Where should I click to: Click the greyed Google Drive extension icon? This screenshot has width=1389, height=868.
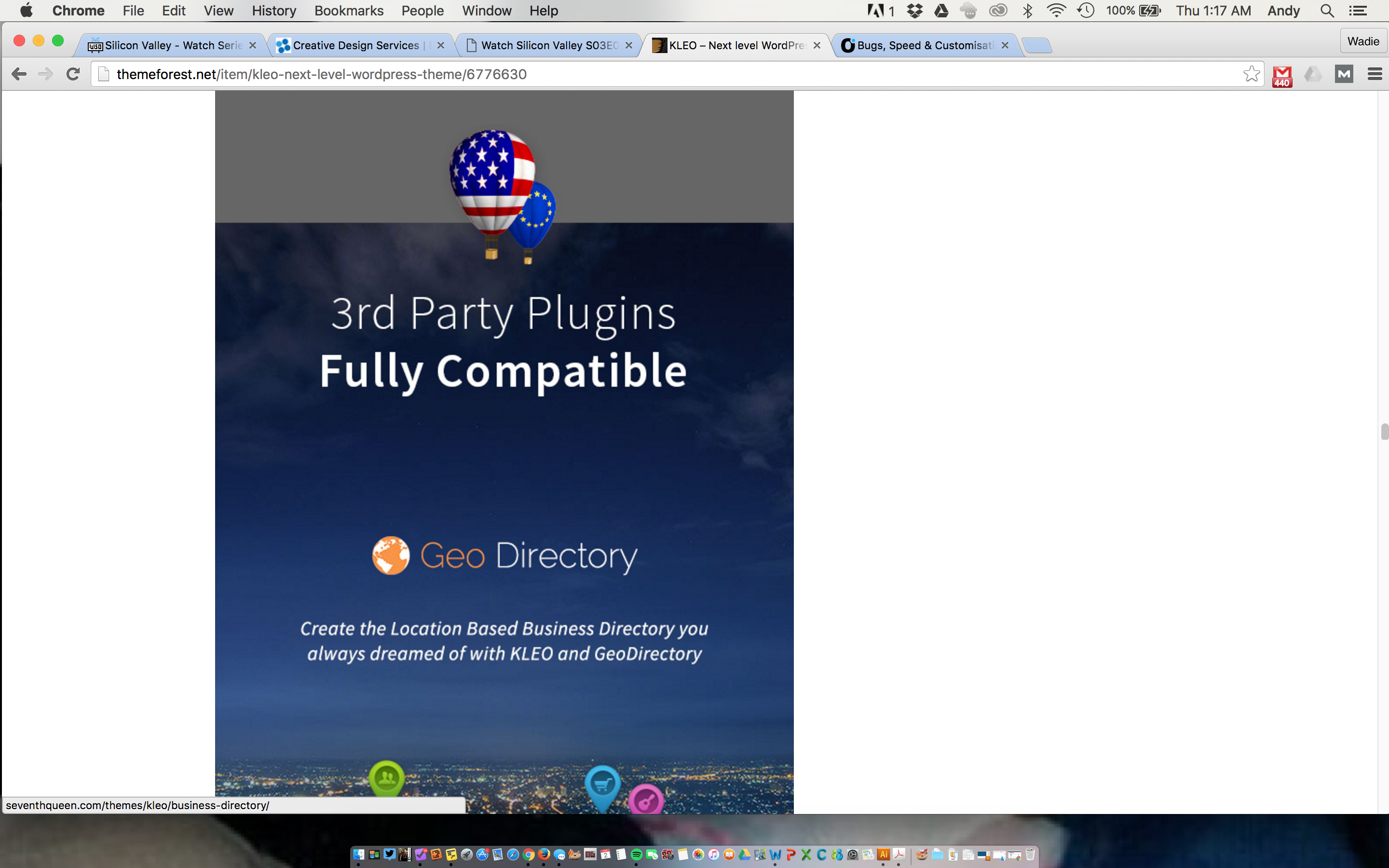pyautogui.click(x=1313, y=74)
